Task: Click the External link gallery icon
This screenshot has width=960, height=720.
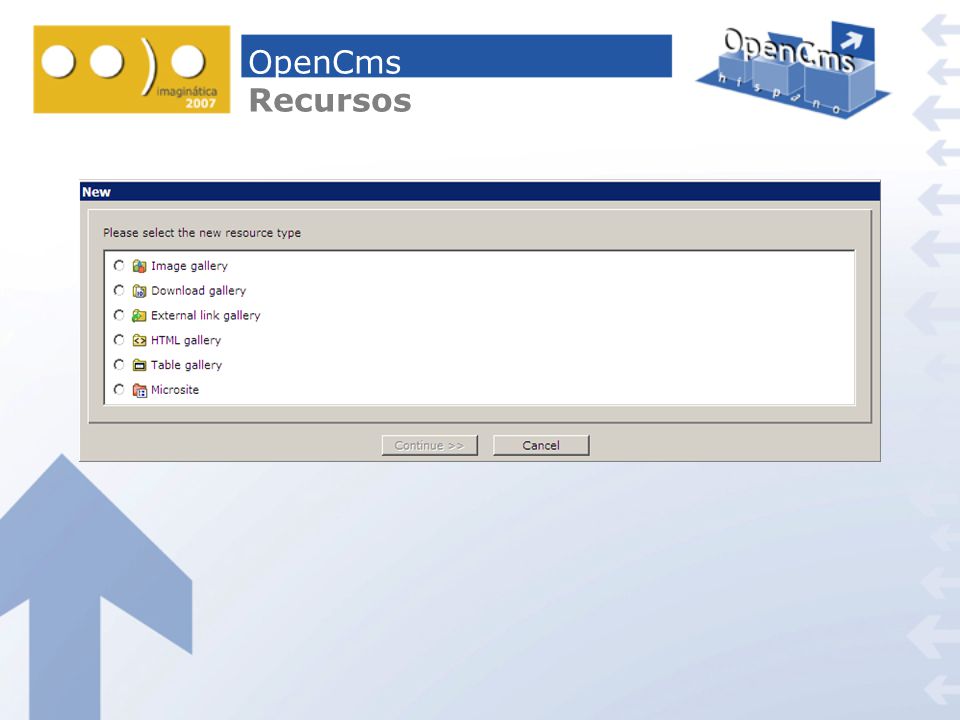Action: coord(140,315)
